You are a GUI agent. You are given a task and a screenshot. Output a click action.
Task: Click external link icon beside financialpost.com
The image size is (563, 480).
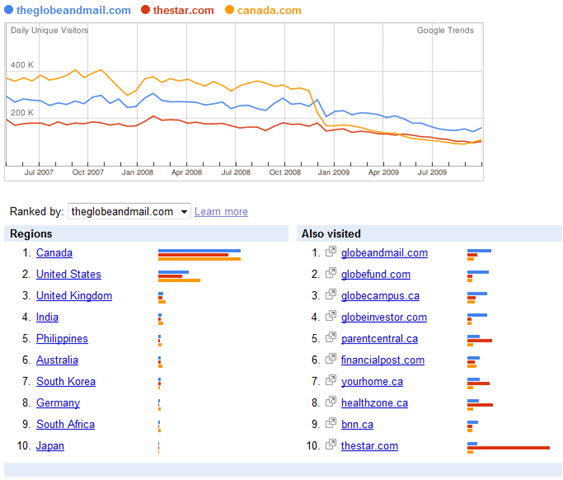[331, 359]
